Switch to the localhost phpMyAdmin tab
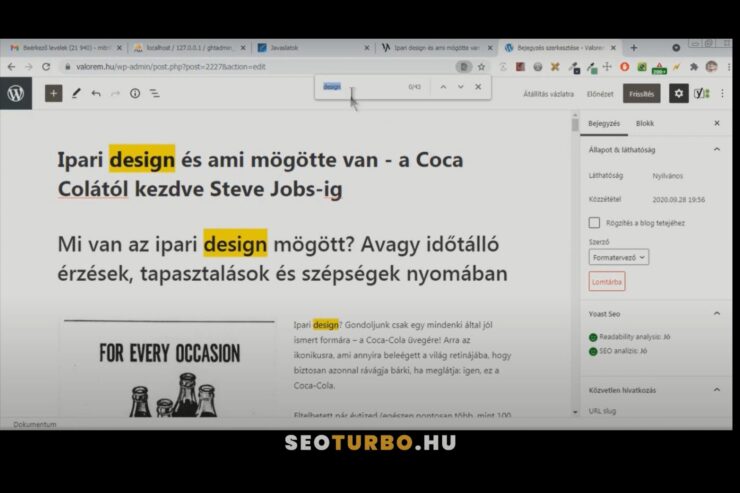Screen dimensions: 740x493 (190, 48)
